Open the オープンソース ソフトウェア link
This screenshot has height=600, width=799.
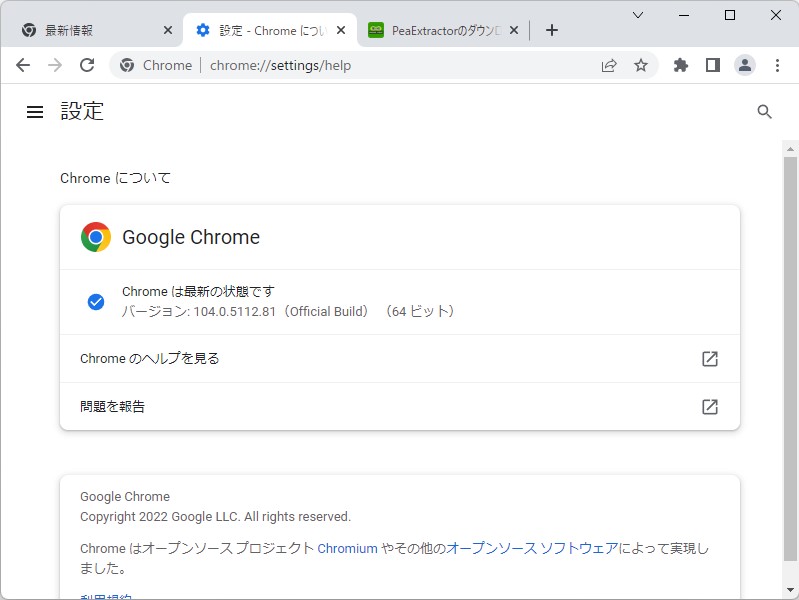click(532, 549)
